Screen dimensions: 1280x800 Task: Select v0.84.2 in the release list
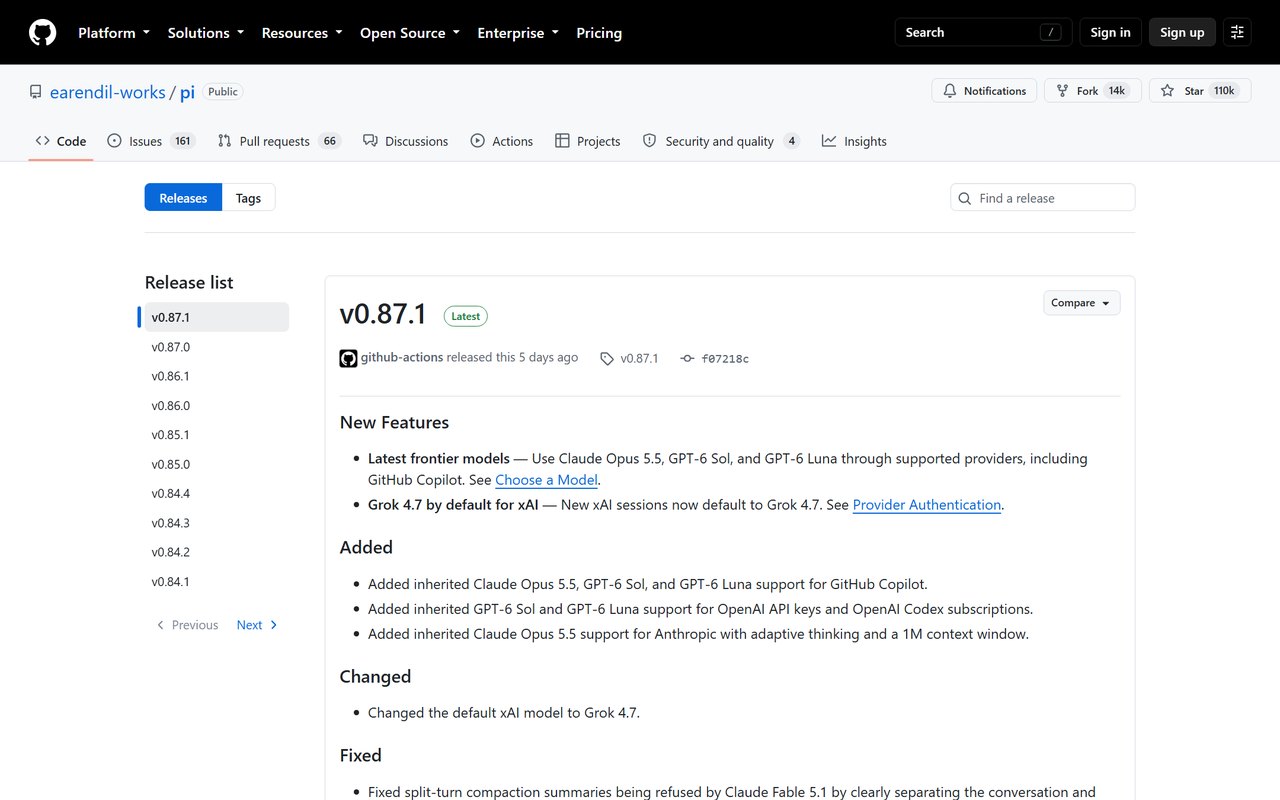217,552
